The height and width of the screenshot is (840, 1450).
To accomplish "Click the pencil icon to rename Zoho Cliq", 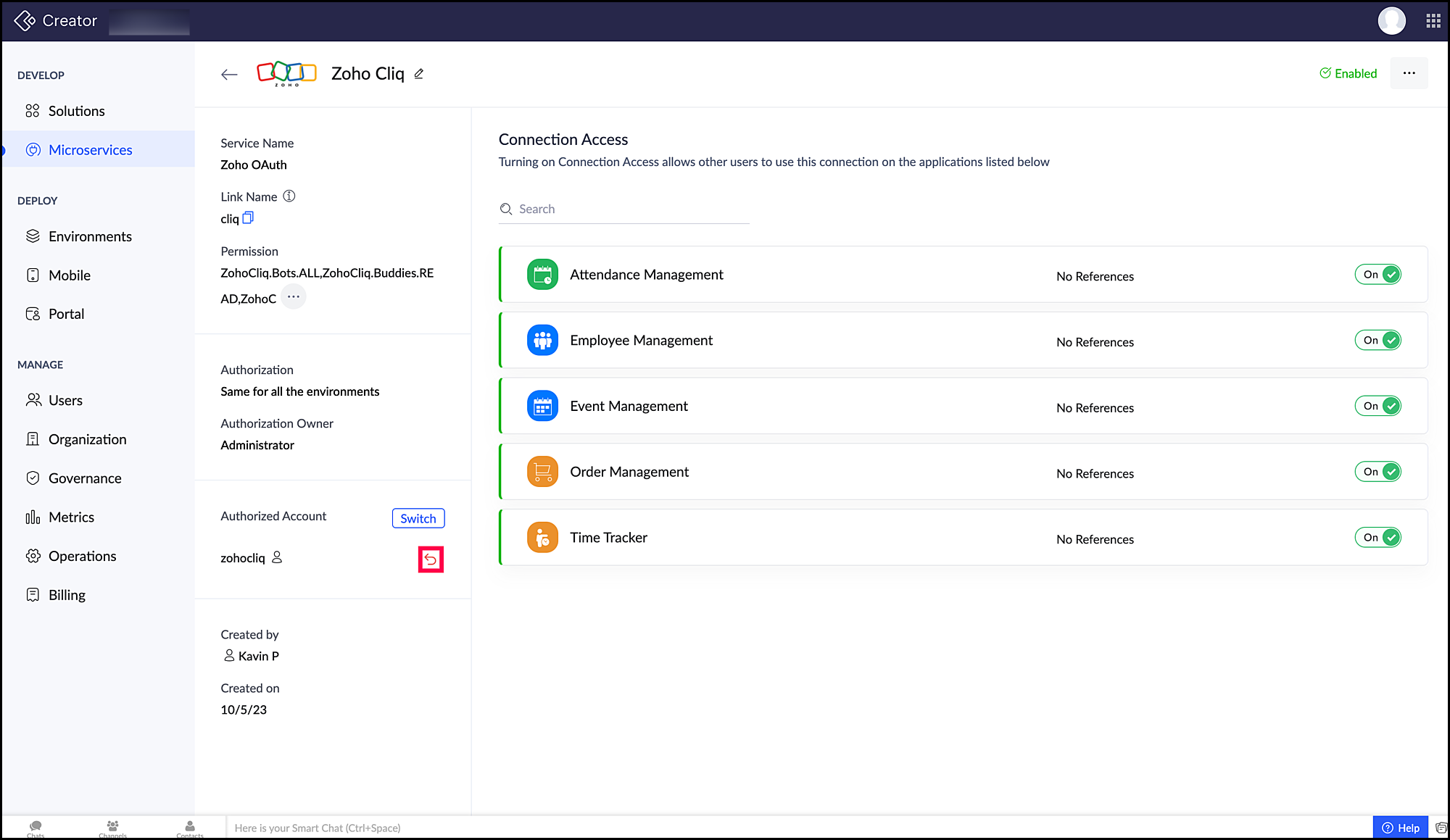I will click(x=419, y=74).
